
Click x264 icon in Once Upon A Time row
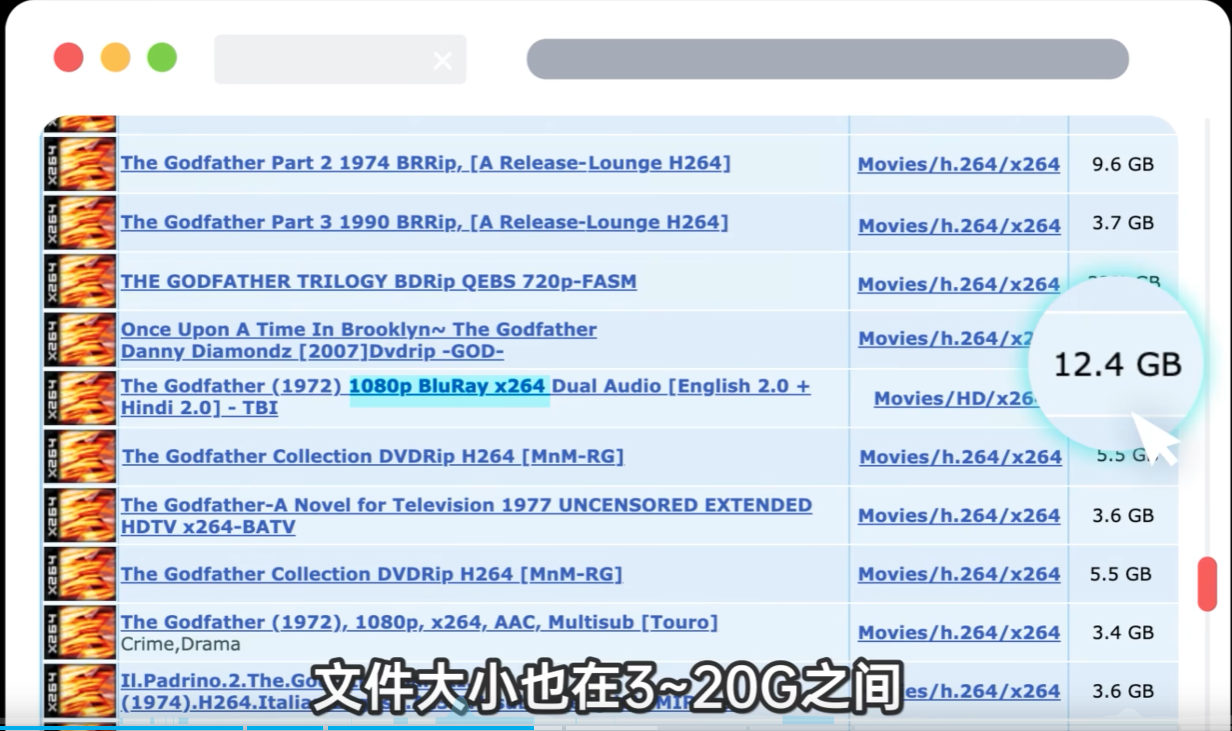[x=80, y=340]
